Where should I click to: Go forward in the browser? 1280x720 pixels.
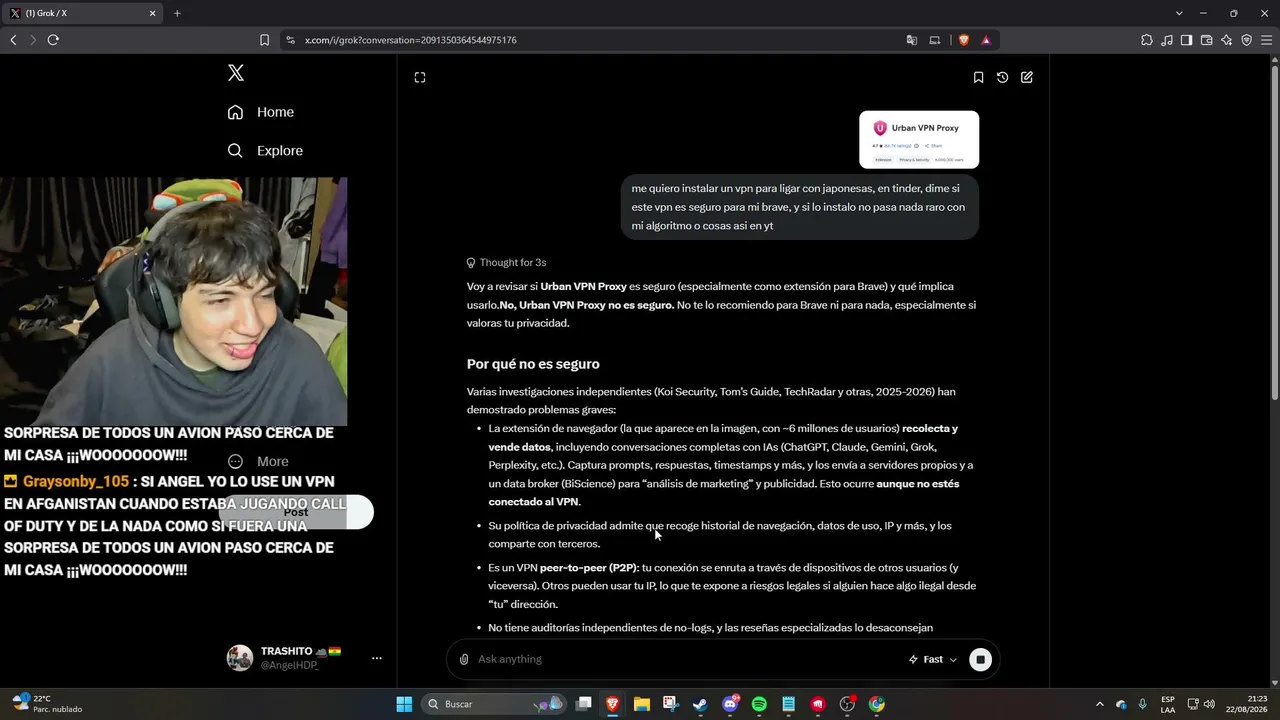pyautogui.click(x=33, y=40)
